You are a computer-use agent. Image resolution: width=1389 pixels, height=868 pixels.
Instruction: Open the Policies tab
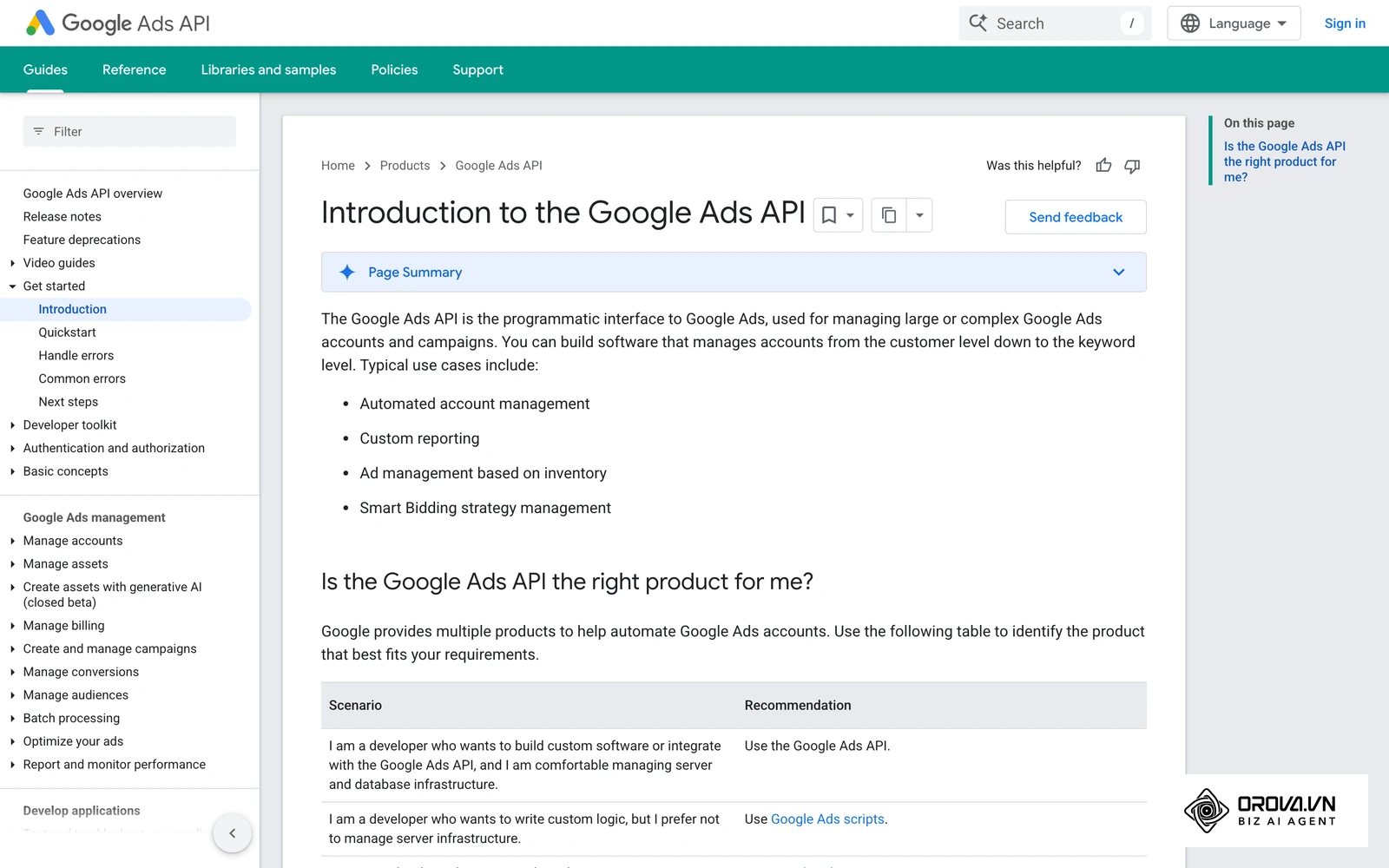[394, 69]
